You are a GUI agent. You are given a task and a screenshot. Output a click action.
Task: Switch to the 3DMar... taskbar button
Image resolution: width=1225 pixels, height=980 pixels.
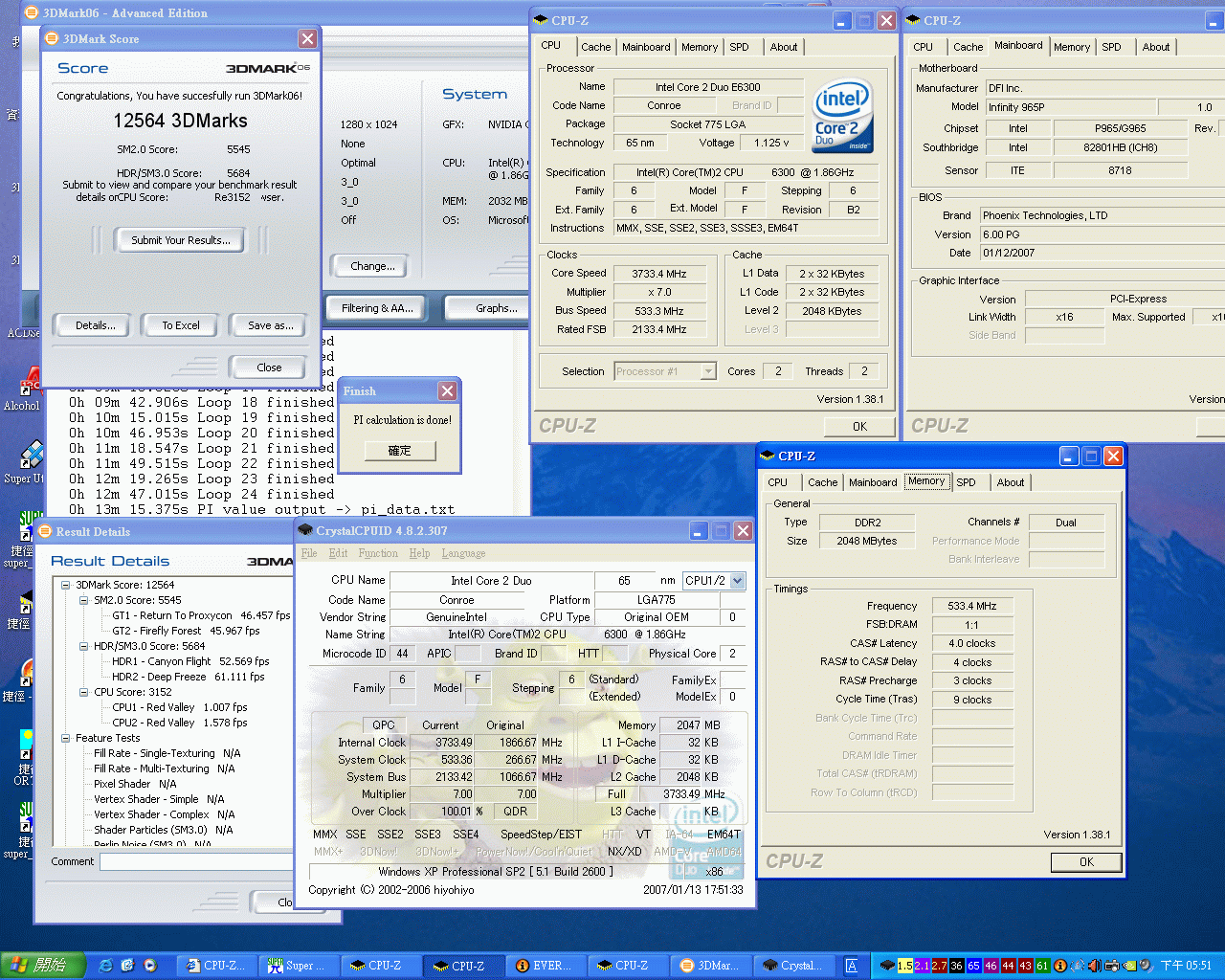coord(710,966)
